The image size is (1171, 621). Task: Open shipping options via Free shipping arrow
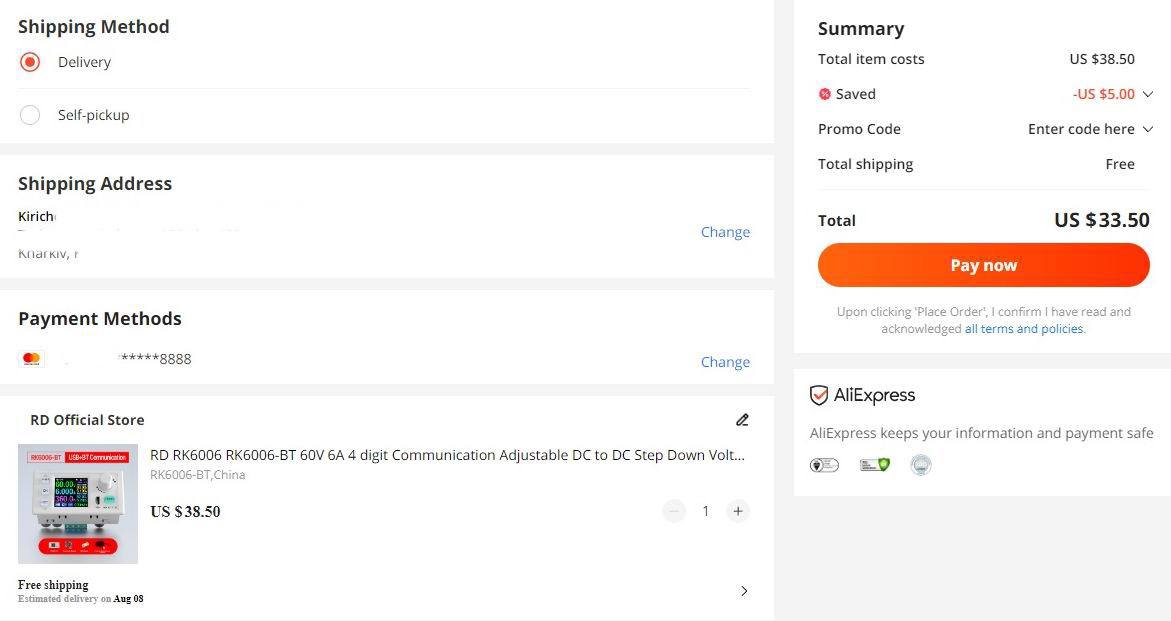(x=744, y=591)
